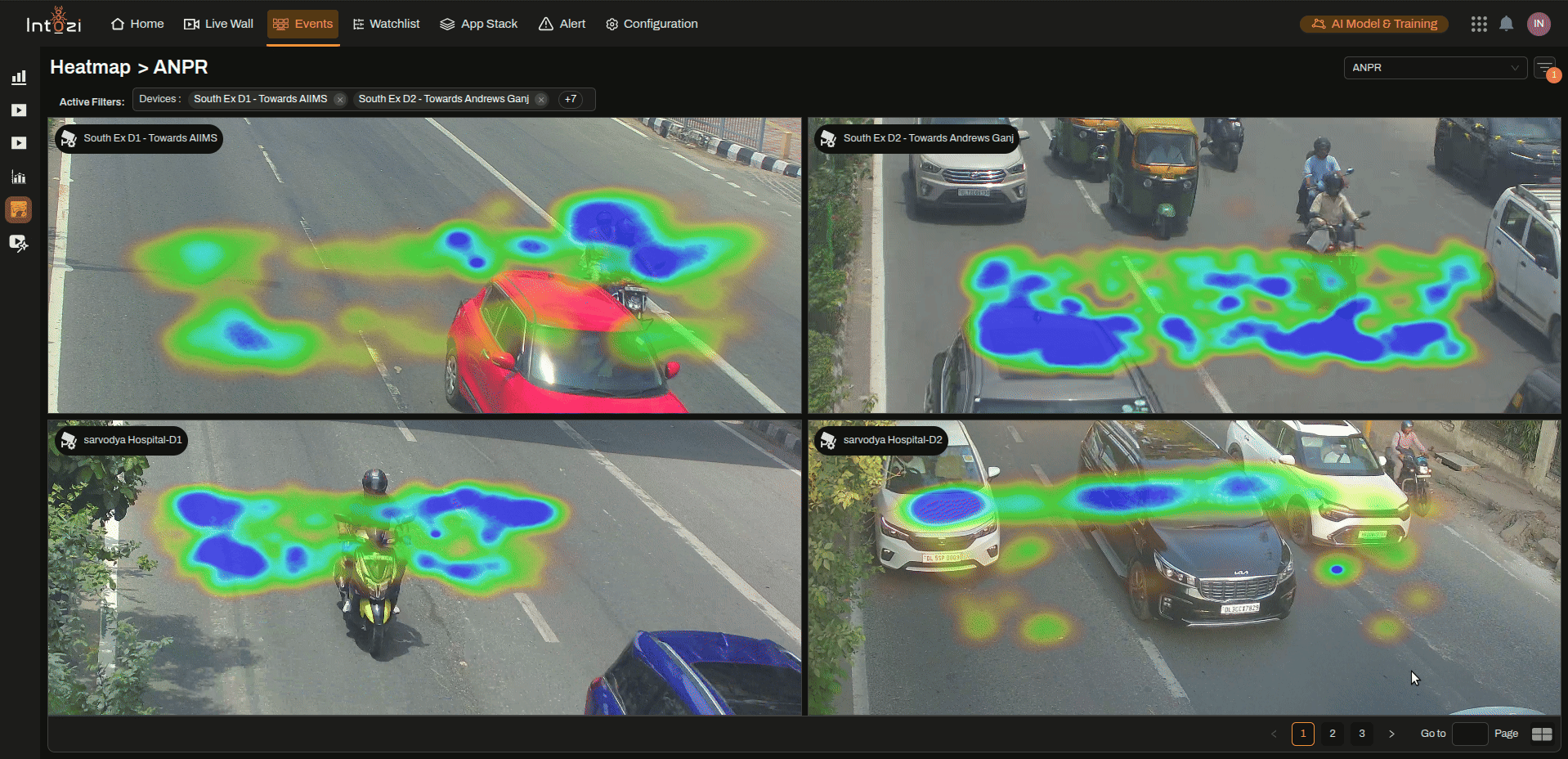The height and width of the screenshot is (759, 1568).
Task: Remove the South Ex D1 - Towards AIIMS filter
Action: pos(340,99)
